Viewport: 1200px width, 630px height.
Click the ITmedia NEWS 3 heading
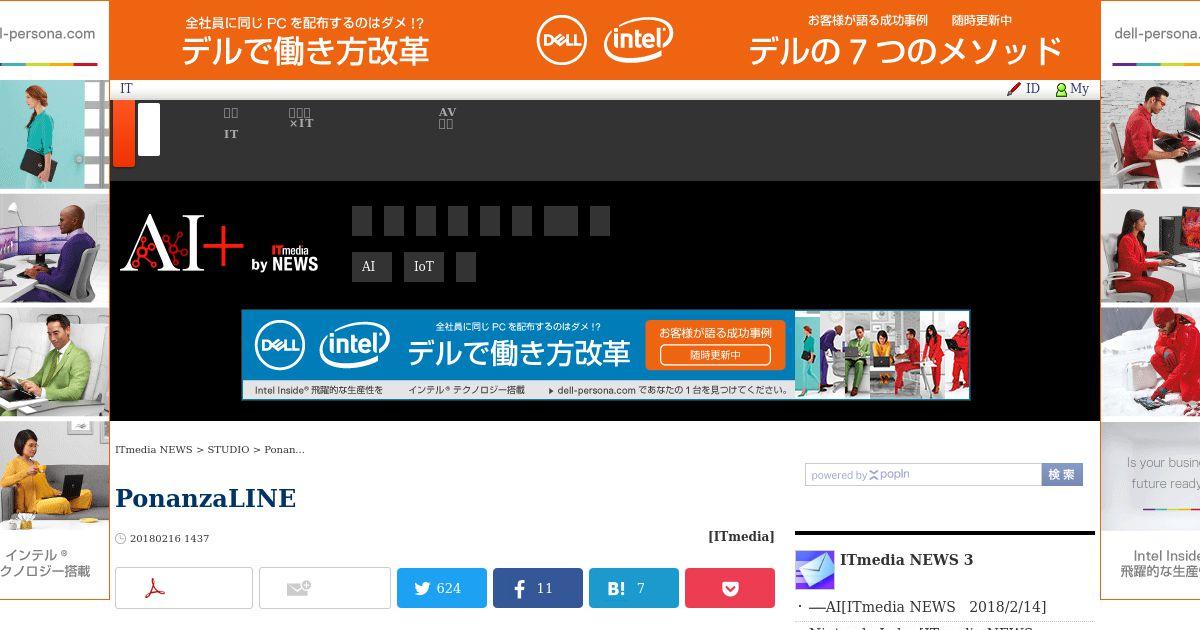point(906,560)
